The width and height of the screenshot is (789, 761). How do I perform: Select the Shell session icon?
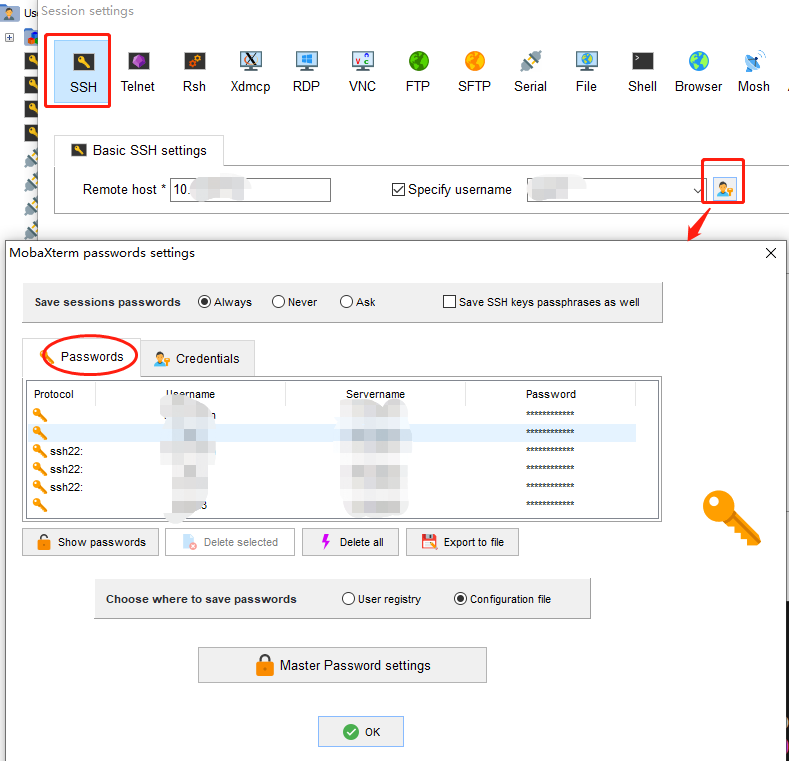pos(642,71)
